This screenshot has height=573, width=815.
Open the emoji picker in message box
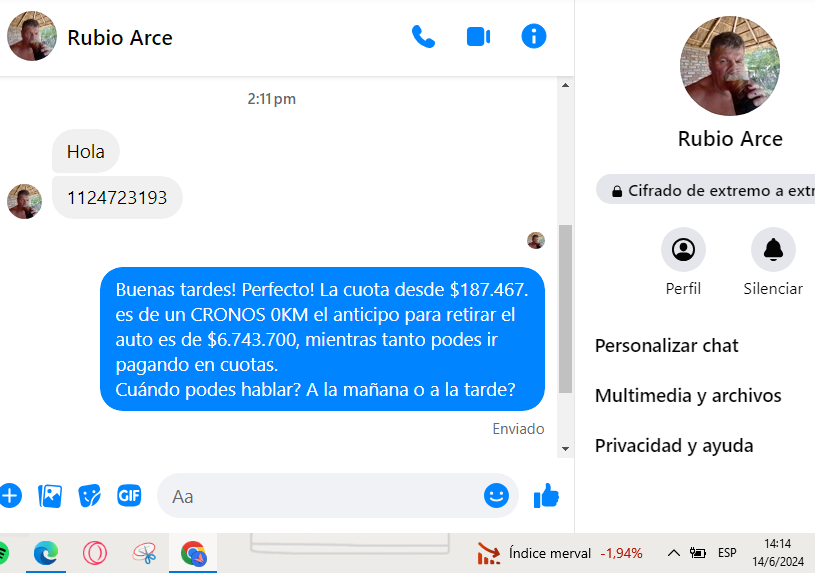coord(496,496)
